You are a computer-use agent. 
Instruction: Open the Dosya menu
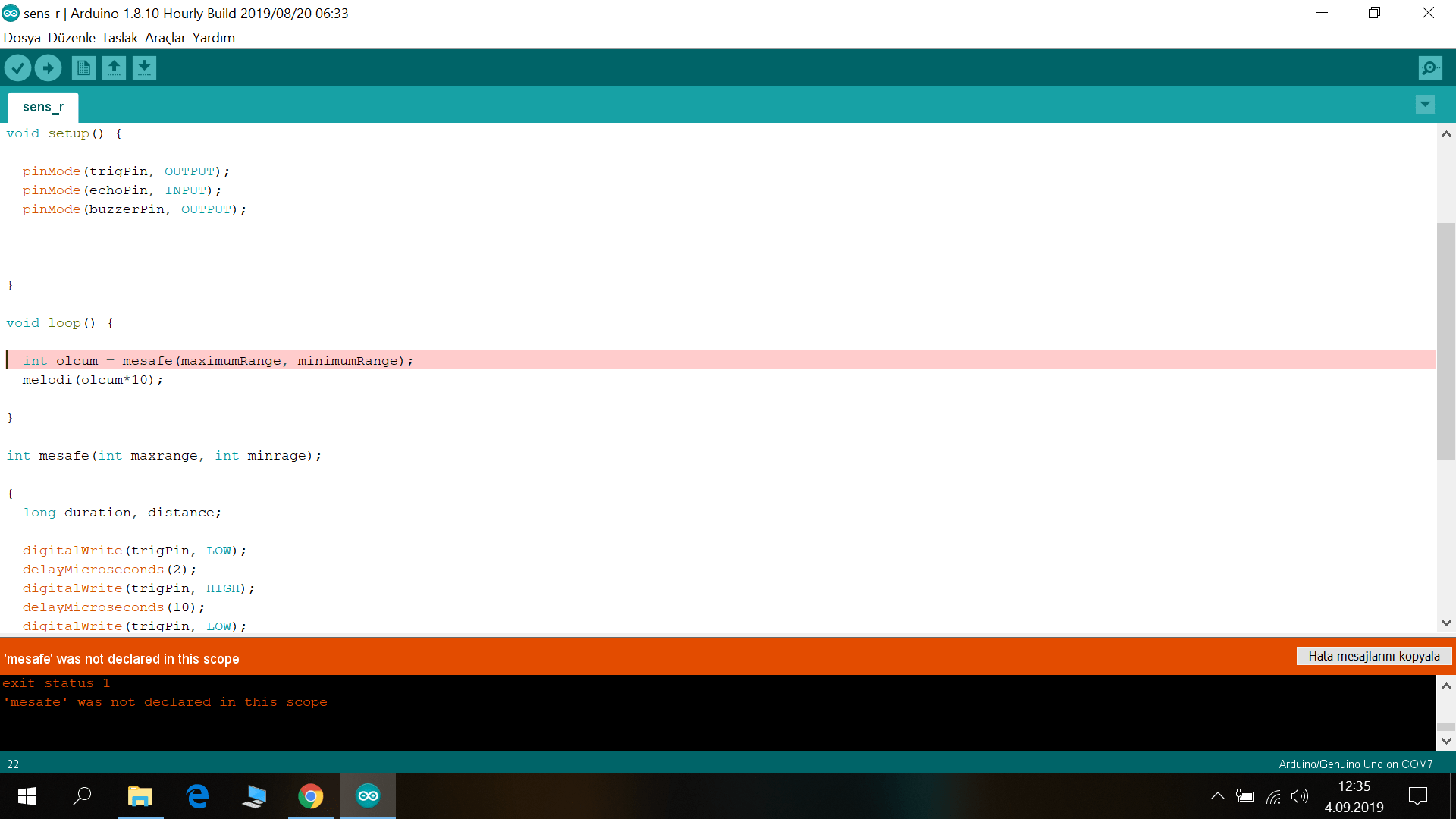22,38
